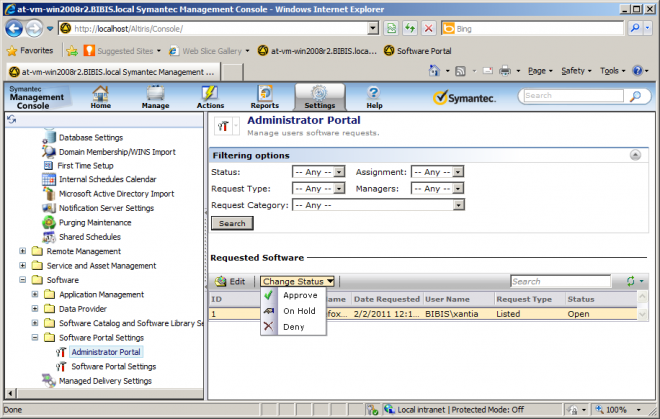This screenshot has width=660, height=419.
Task: Sort by the Date Requested column header
Action: (387, 299)
